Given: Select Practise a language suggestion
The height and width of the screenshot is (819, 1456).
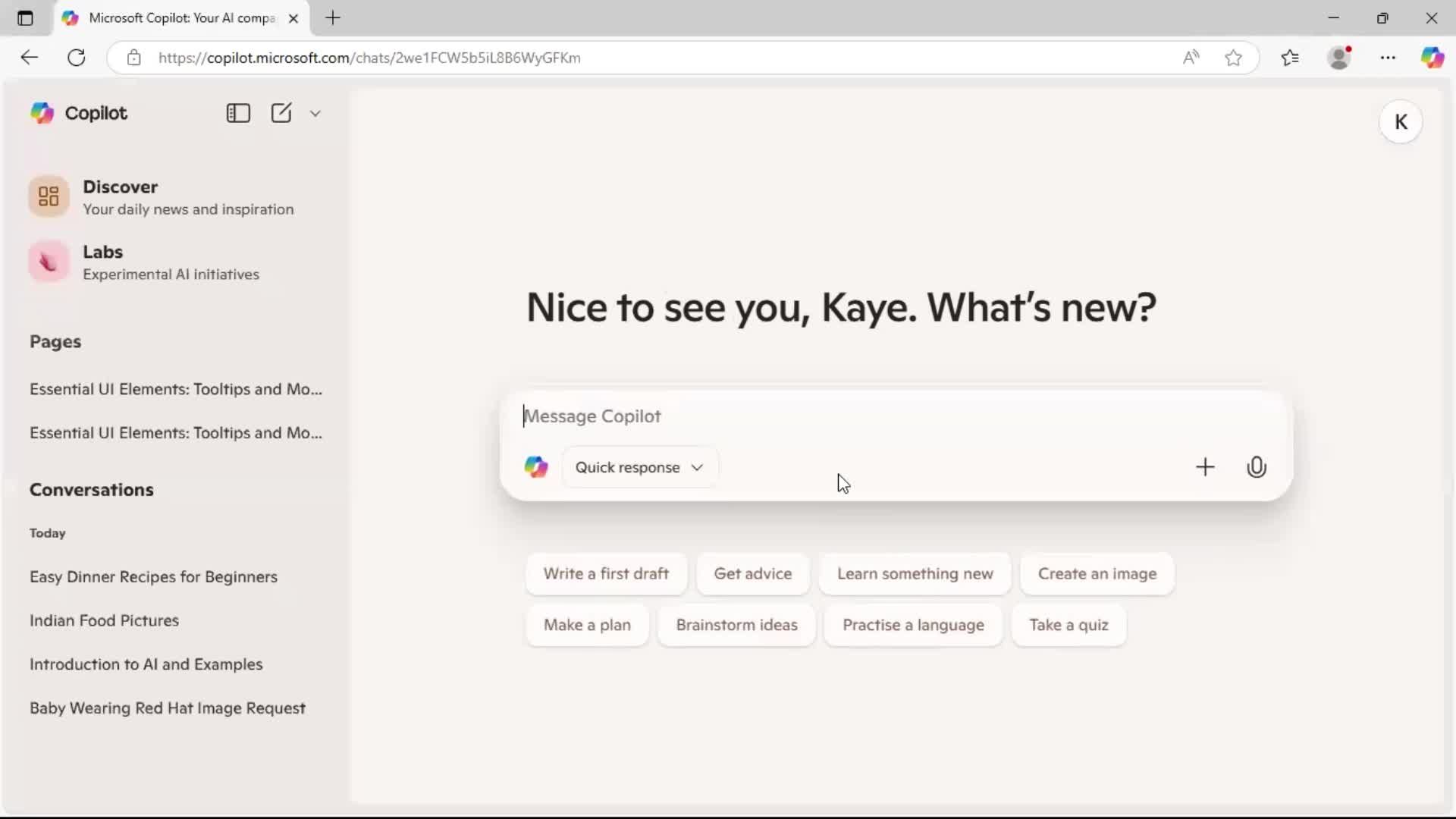Looking at the screenshot, I should pos(913,626).
